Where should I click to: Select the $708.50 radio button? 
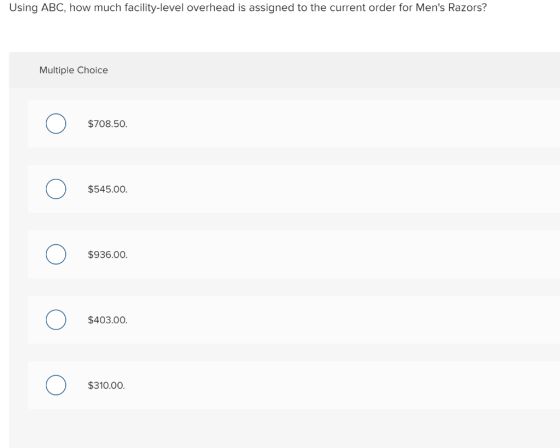(56, 124)
